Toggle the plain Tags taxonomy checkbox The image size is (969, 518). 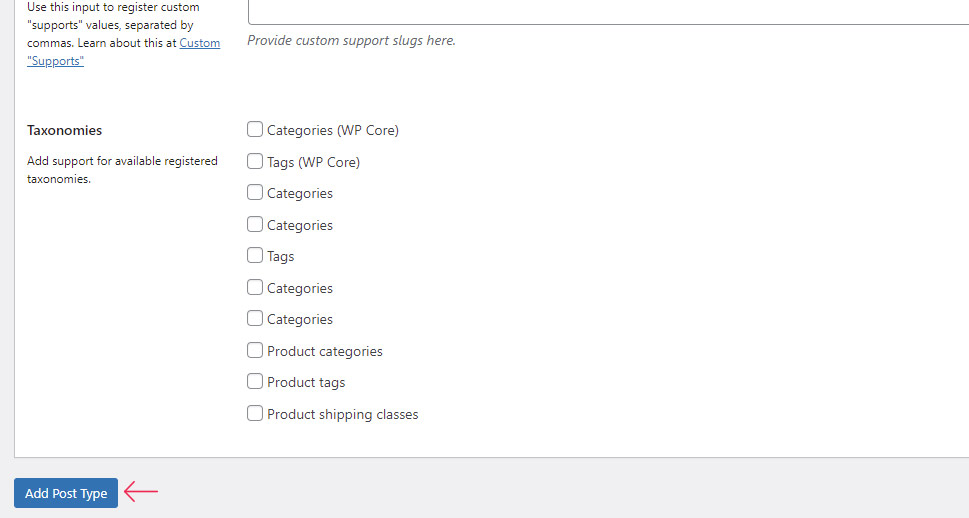click(x=255, y=256)
